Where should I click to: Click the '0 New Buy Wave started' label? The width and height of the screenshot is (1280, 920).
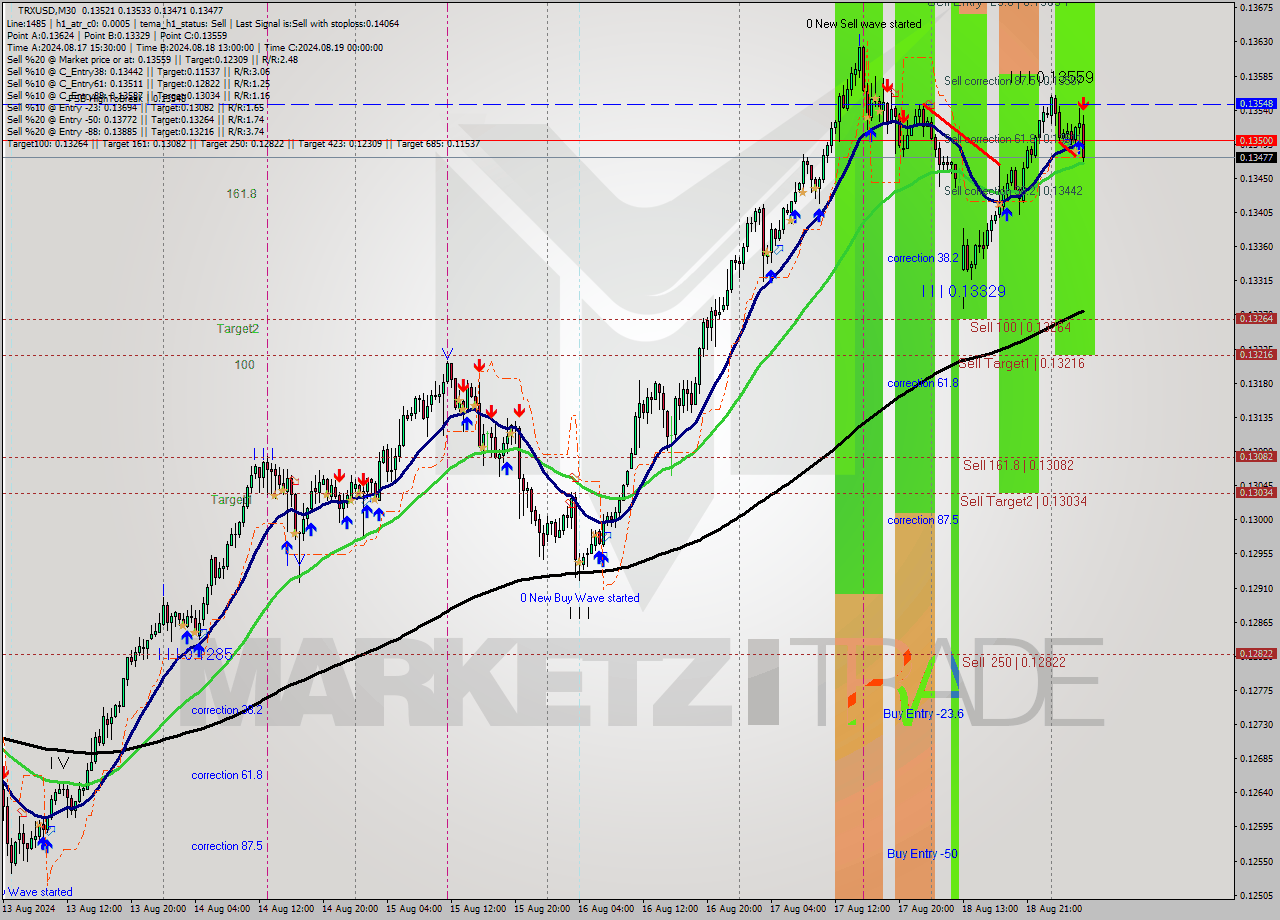579,598
